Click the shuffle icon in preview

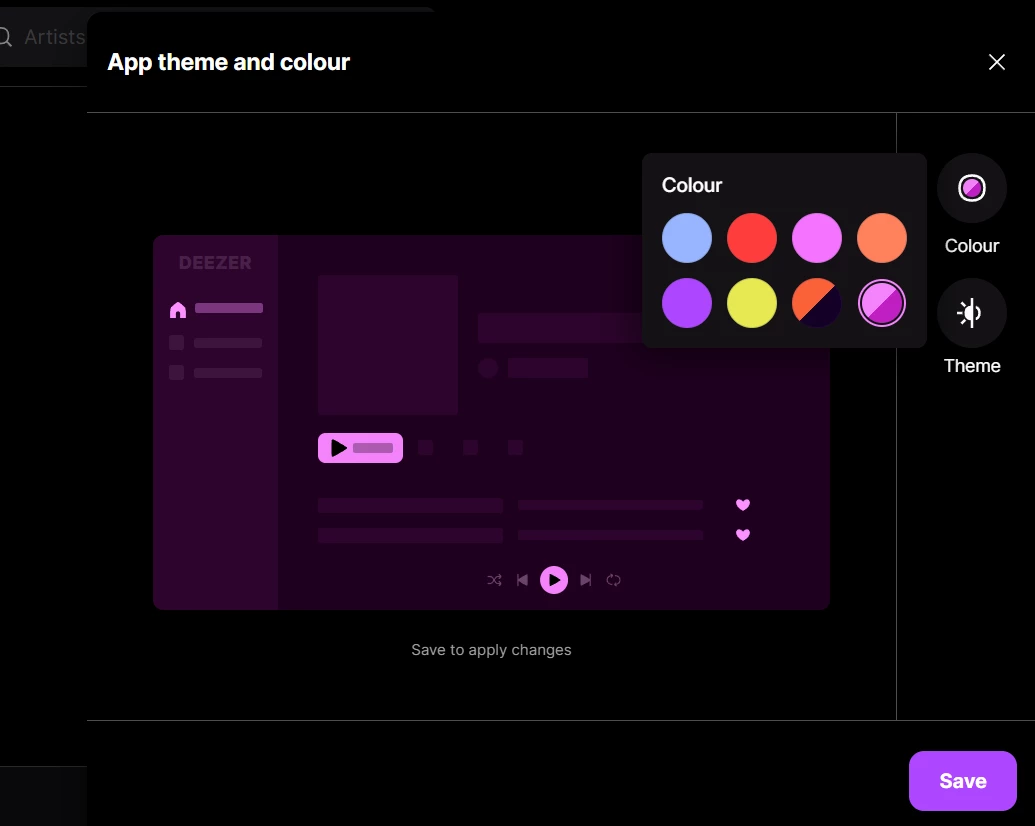[494, 580]
